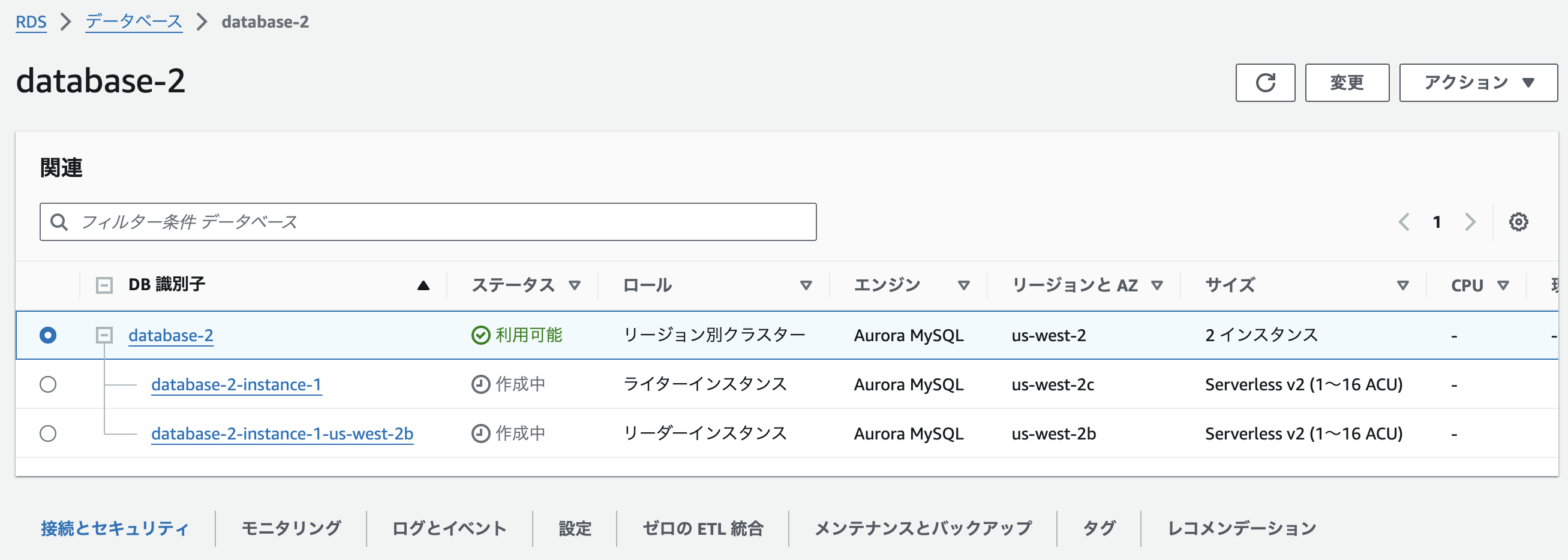Image resolution: width=1568 pixels, height=560 pixels.
Task: Open the database-2-instance-1 link
Action: click(x=236, y=385)
